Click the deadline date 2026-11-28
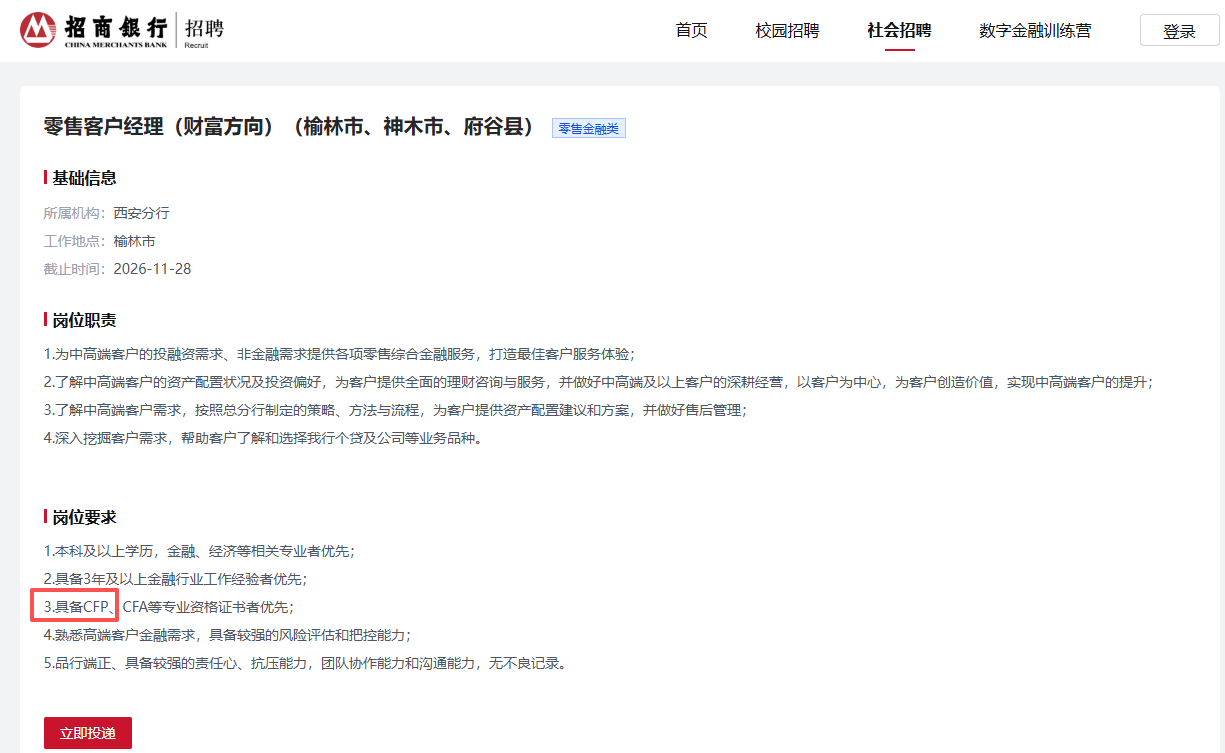1225x753 pixels. point(152,269)
